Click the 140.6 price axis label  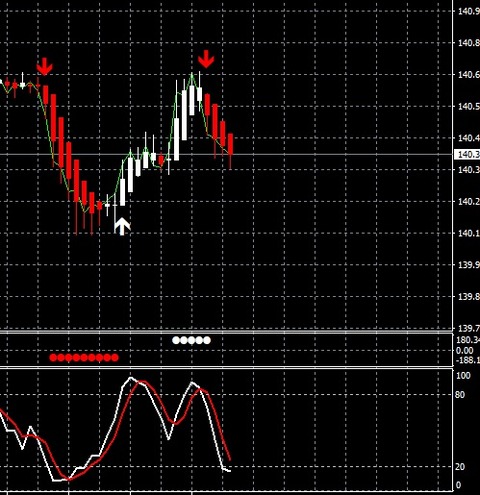(469, 74)
